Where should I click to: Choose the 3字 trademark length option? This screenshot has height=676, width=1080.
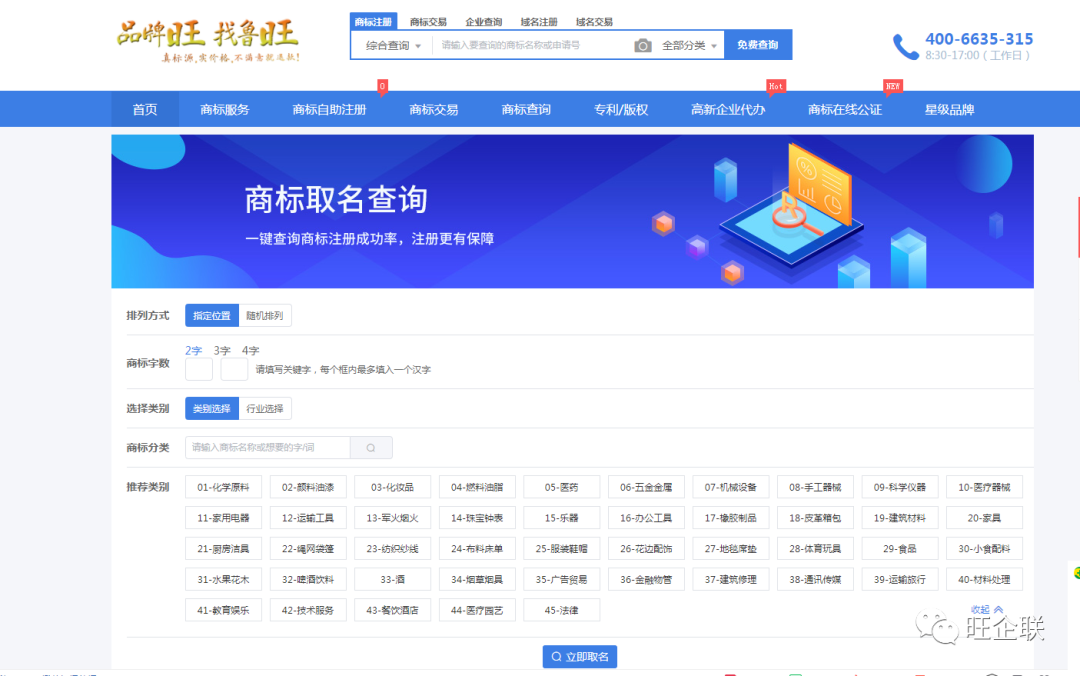[x=222, y=351]
